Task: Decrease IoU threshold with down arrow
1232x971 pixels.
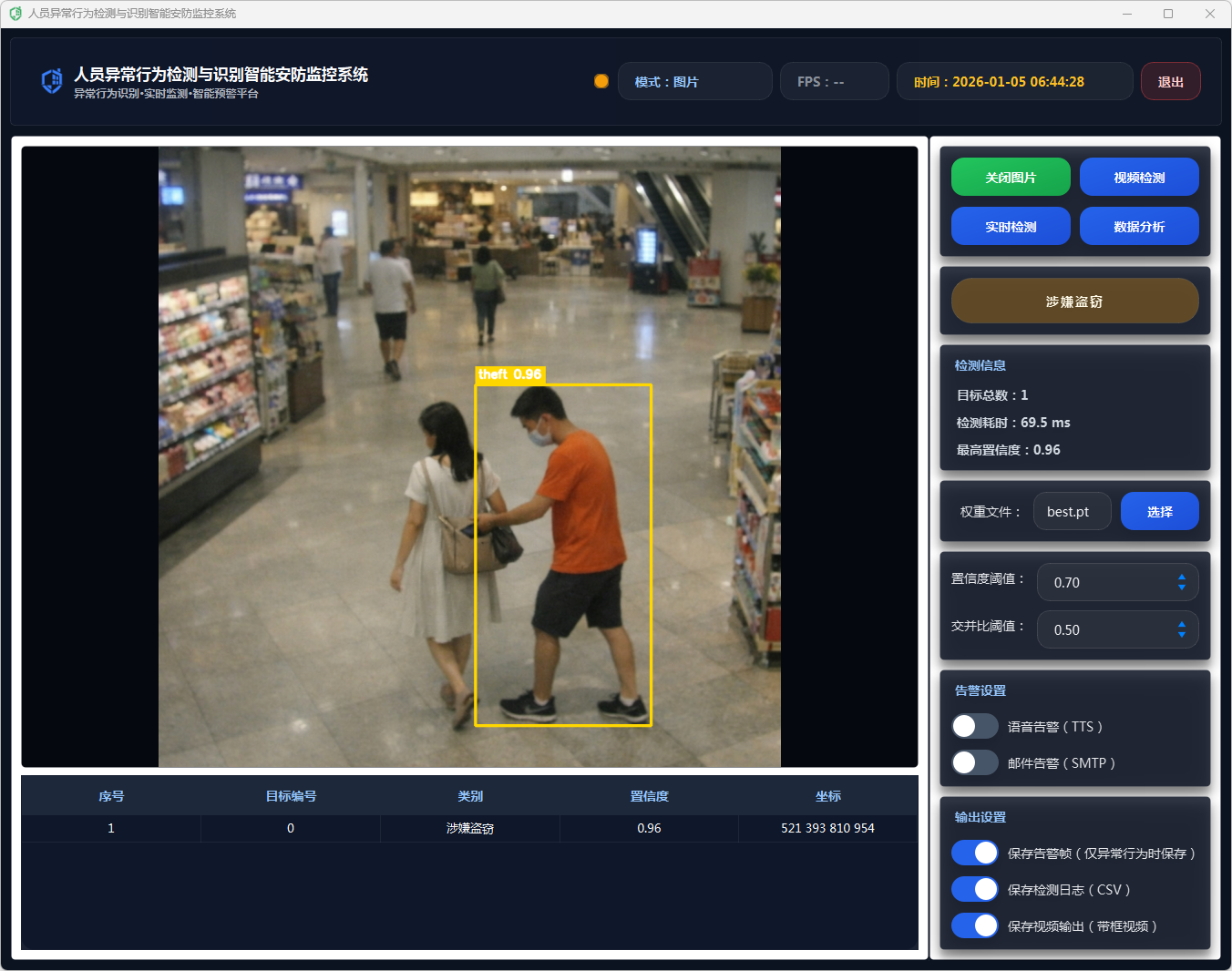Action: click(1181, 635)
